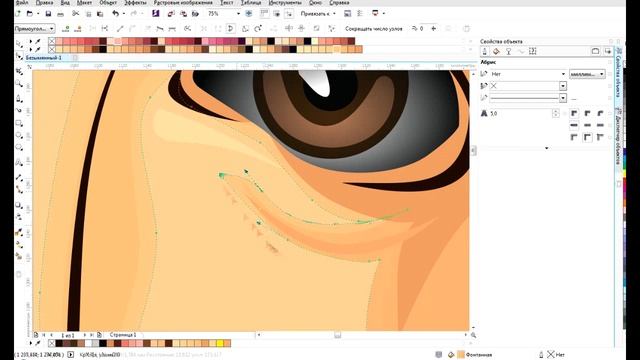Image resolution: width=640 pixels, height=360 pixels.
Task: Click the purple Corel search content icon
Action: tap(156, 13)
